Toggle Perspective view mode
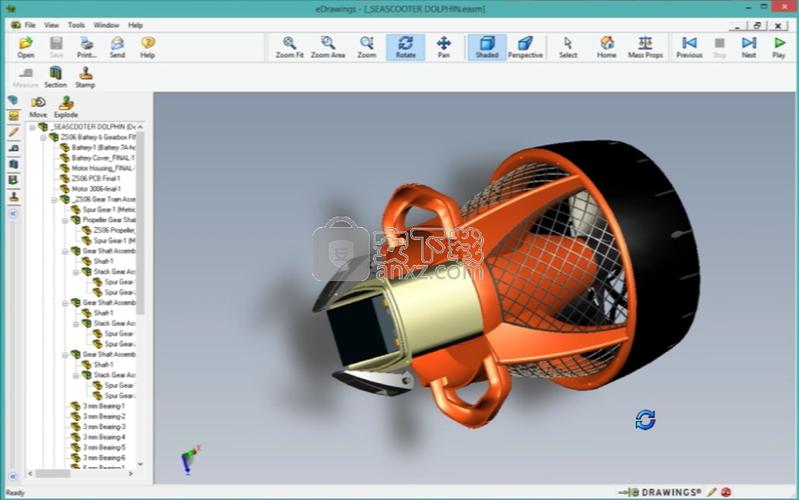Screen dimensions: 799x500 pos(525,46)
